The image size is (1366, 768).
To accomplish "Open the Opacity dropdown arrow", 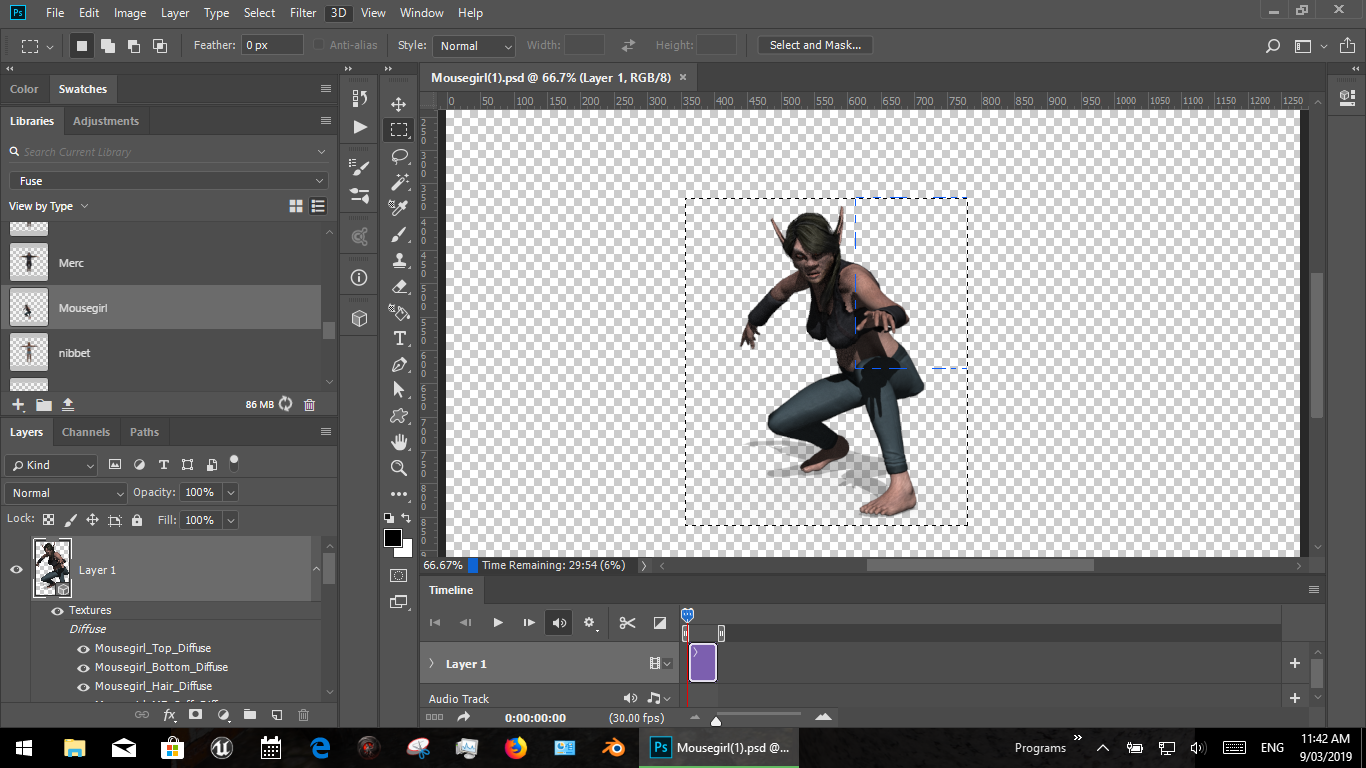I will tap(231, 493).
